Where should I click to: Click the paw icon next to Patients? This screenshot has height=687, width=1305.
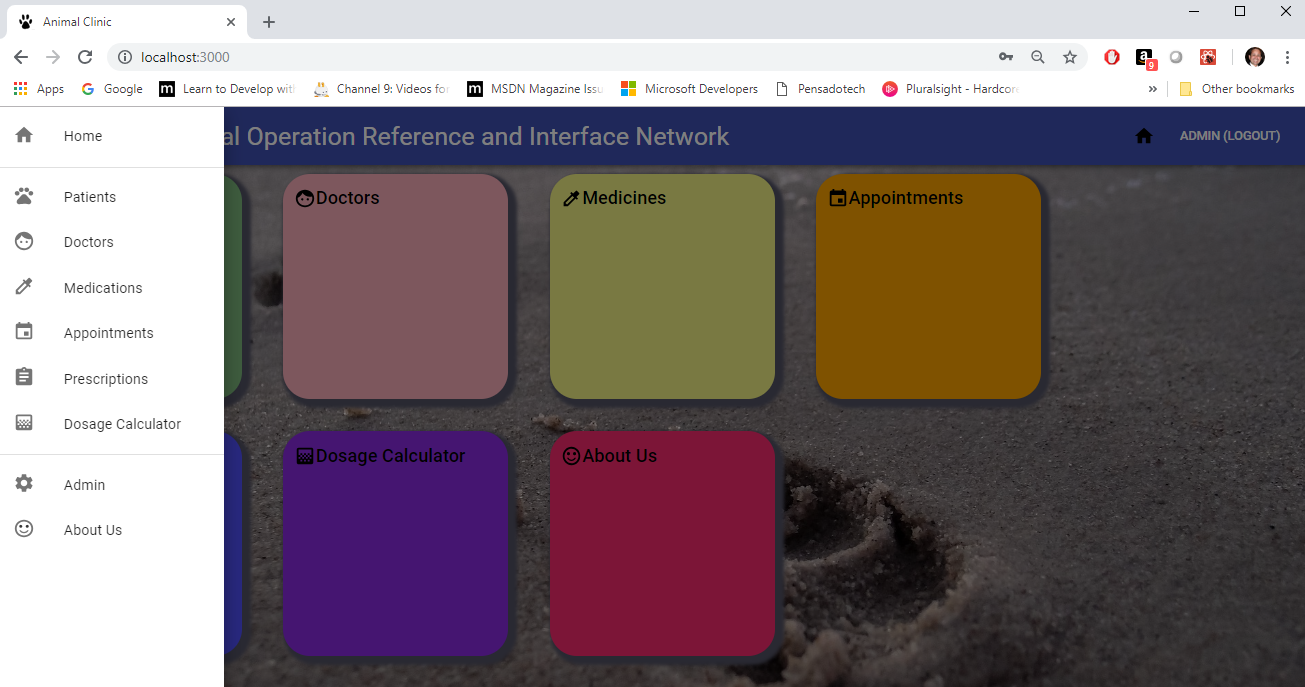coord(24,196)
